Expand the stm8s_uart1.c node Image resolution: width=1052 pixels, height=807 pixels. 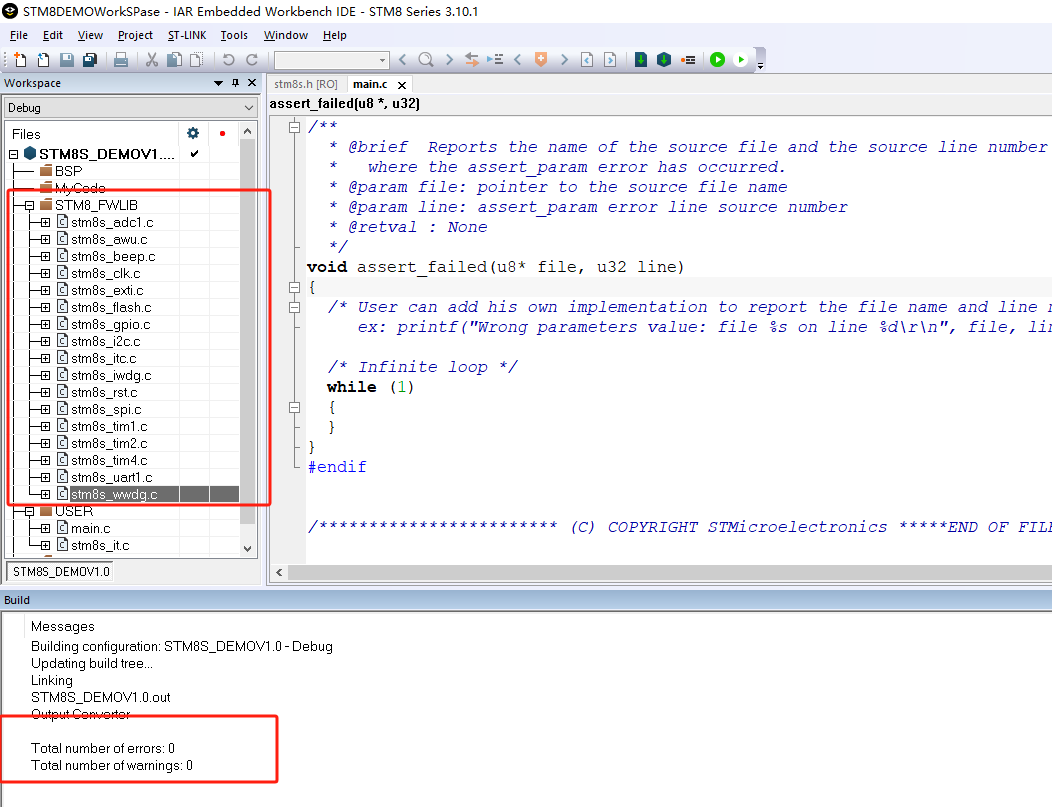pos(45,478)
